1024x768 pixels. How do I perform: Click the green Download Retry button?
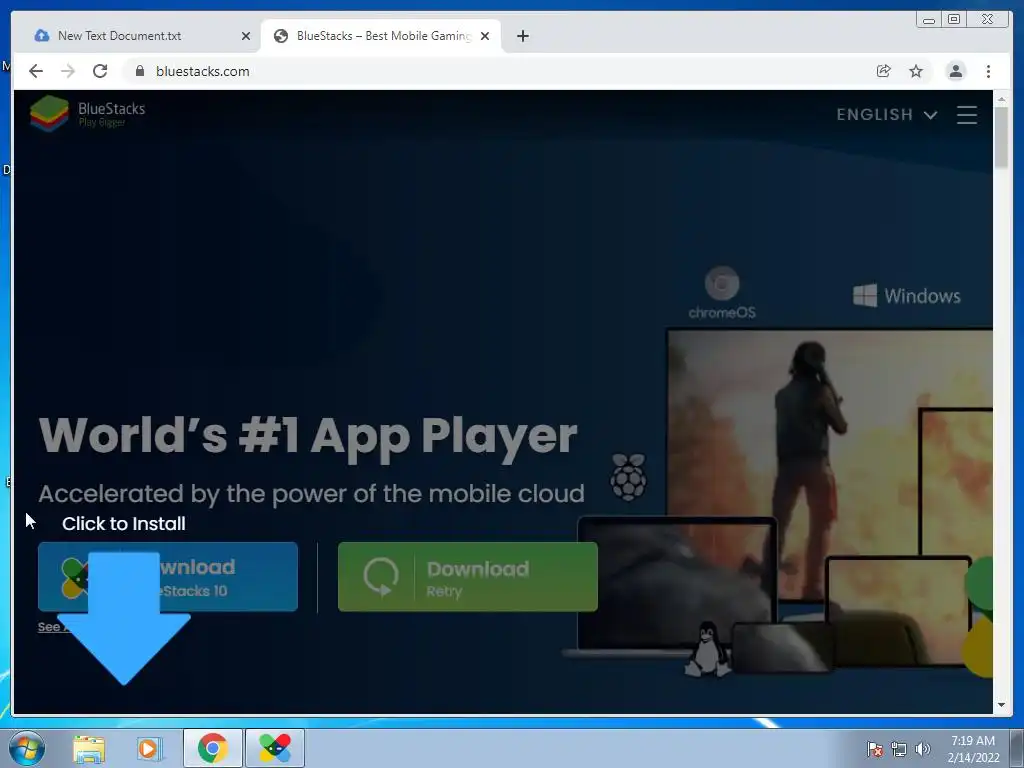click(468, 577)
